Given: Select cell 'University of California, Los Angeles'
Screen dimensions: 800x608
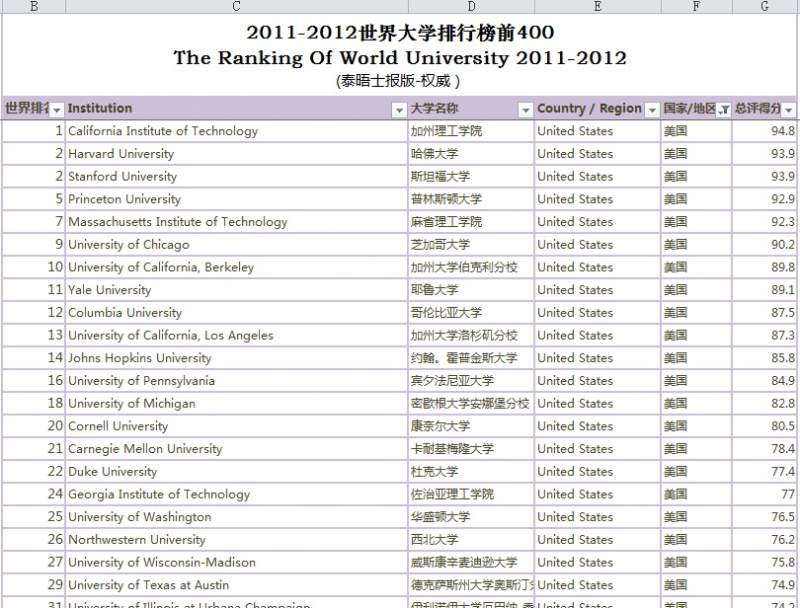Looking at the screenshot, I should (x=237, y=335).
